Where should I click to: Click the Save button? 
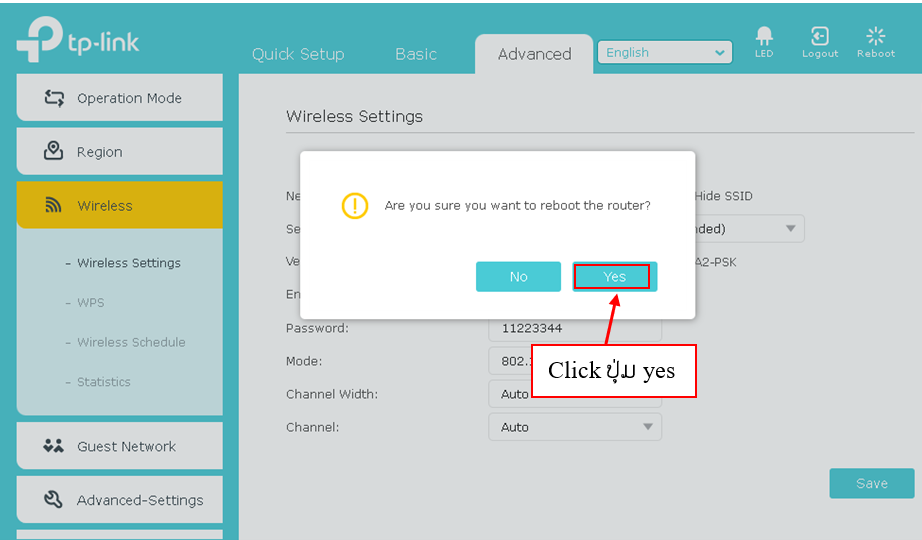tap(871, 483)
